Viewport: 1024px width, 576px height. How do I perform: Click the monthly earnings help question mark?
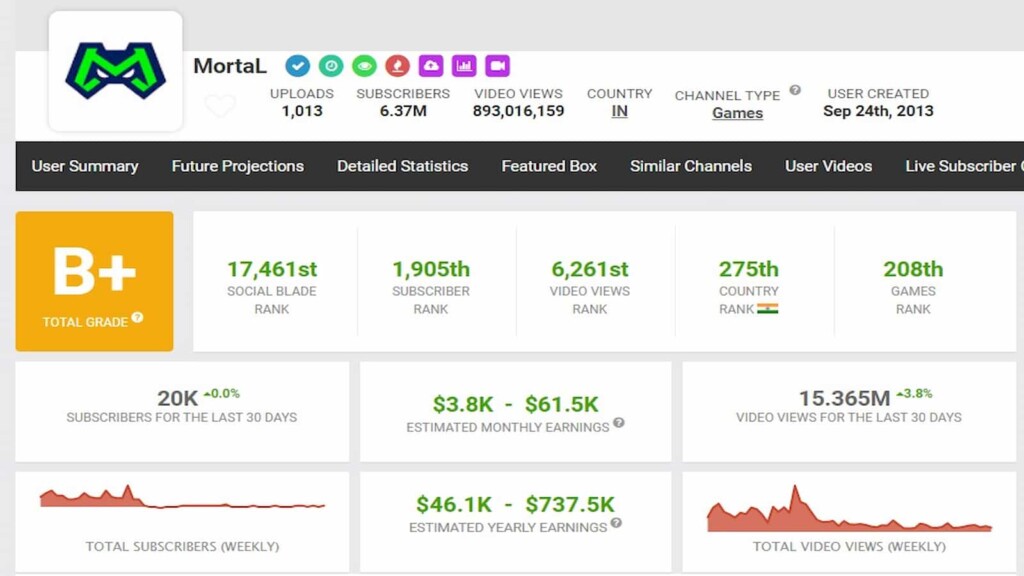(x=618, y=423)
